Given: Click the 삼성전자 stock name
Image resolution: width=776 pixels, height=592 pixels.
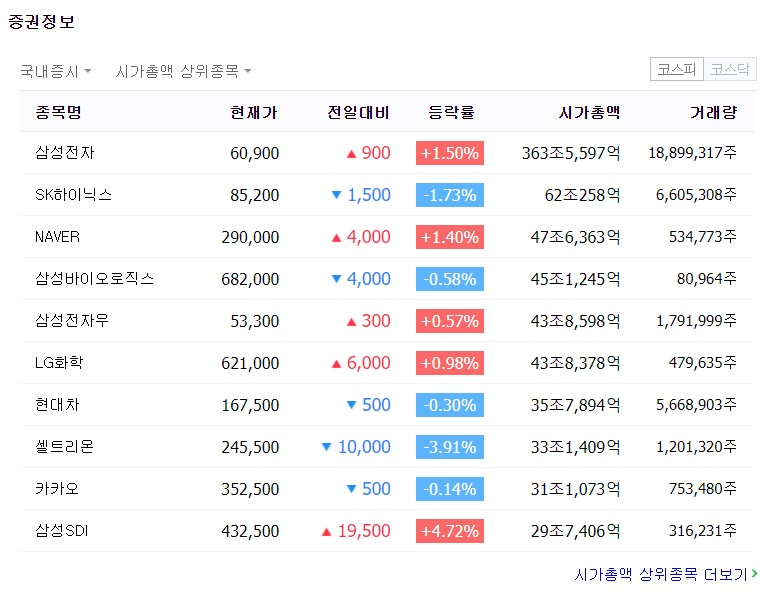Looking at the screenshot, I should tap(64, 152).
